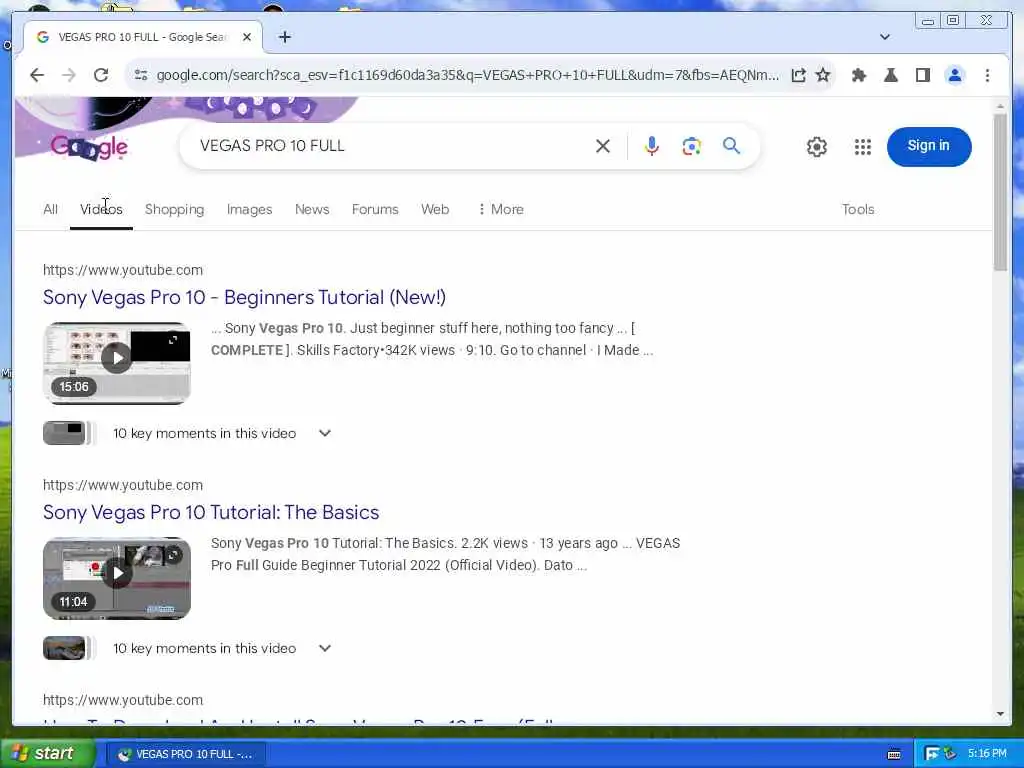Switch to the Images tab

(x=249, y=209)
